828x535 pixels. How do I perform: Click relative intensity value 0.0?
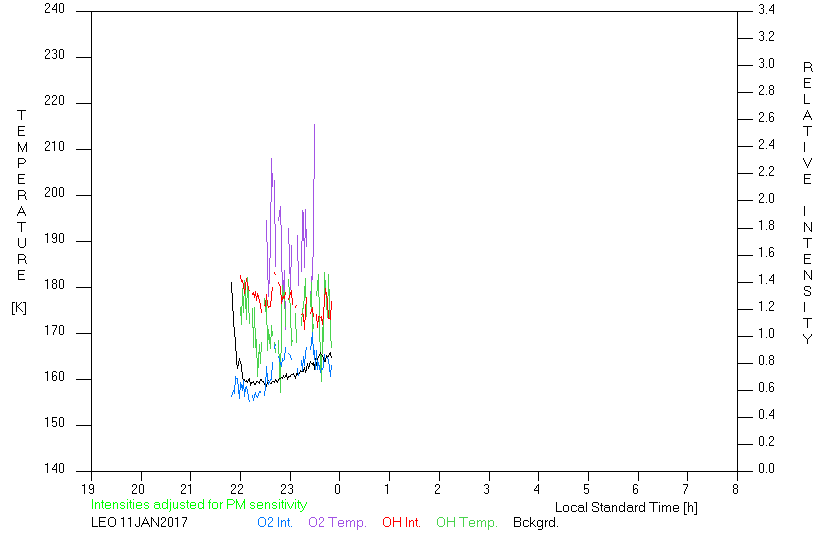(x=766, y=468)
